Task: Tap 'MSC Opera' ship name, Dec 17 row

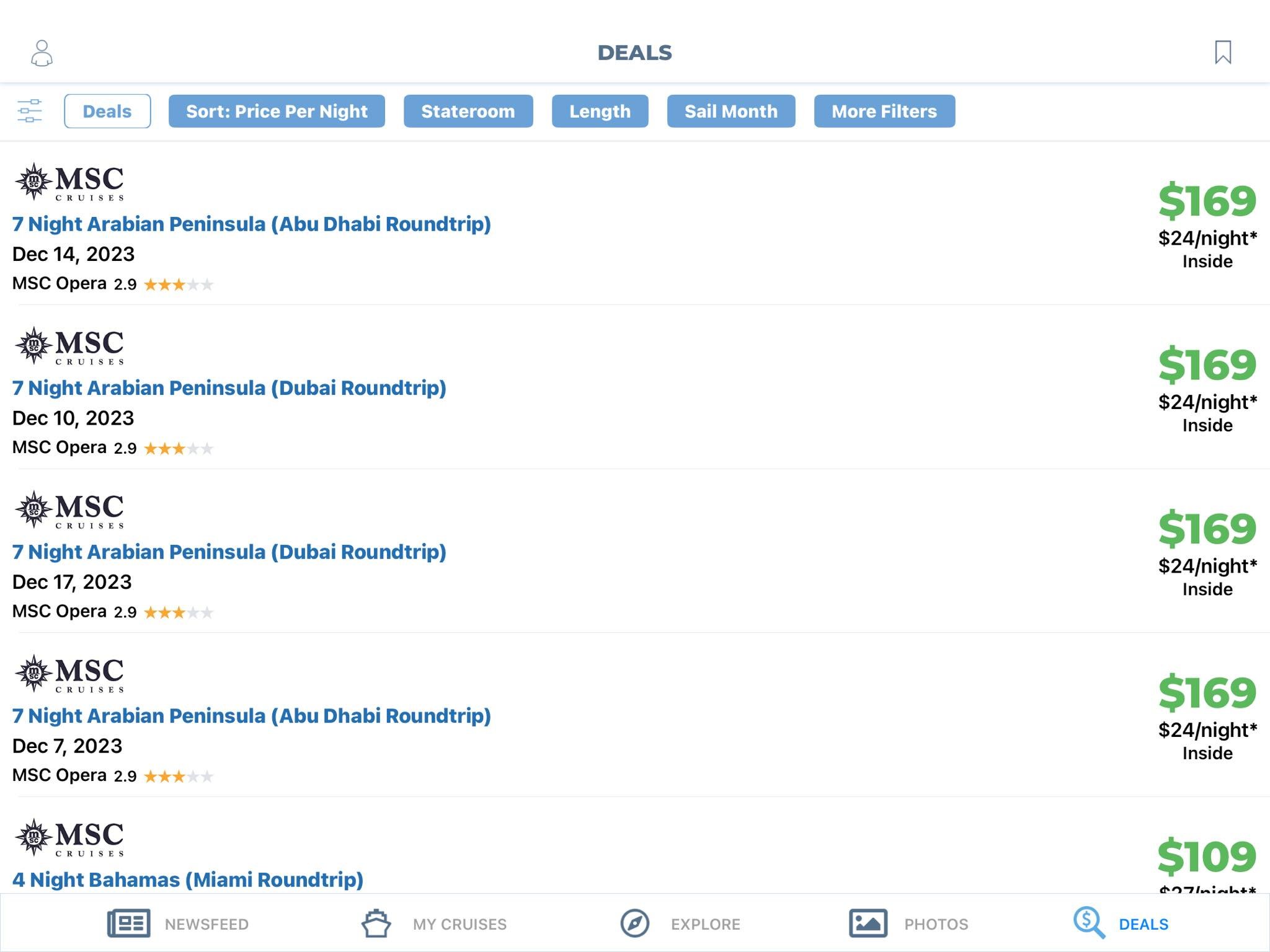Action: pos(60,611)
